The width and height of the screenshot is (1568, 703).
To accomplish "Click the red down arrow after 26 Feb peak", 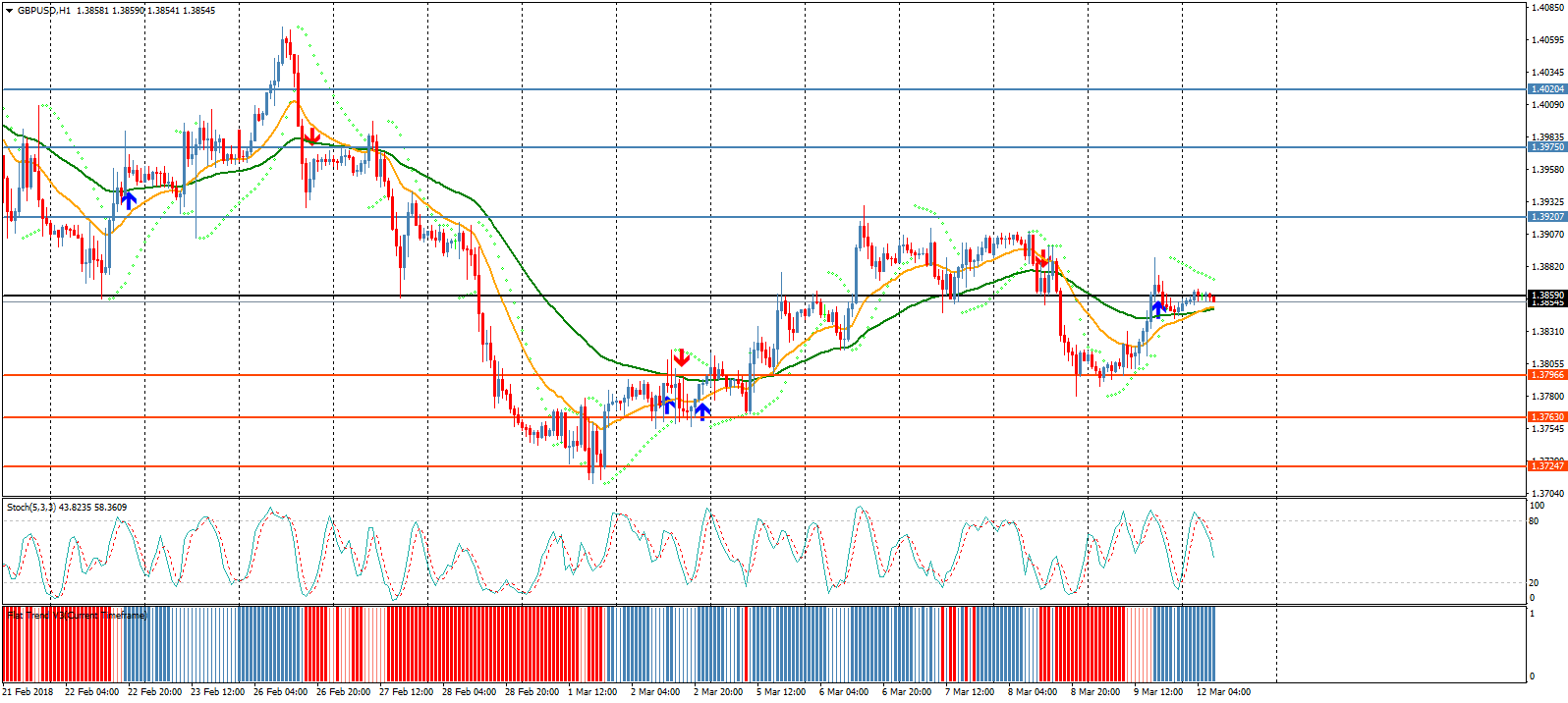I will coord(311,135).
